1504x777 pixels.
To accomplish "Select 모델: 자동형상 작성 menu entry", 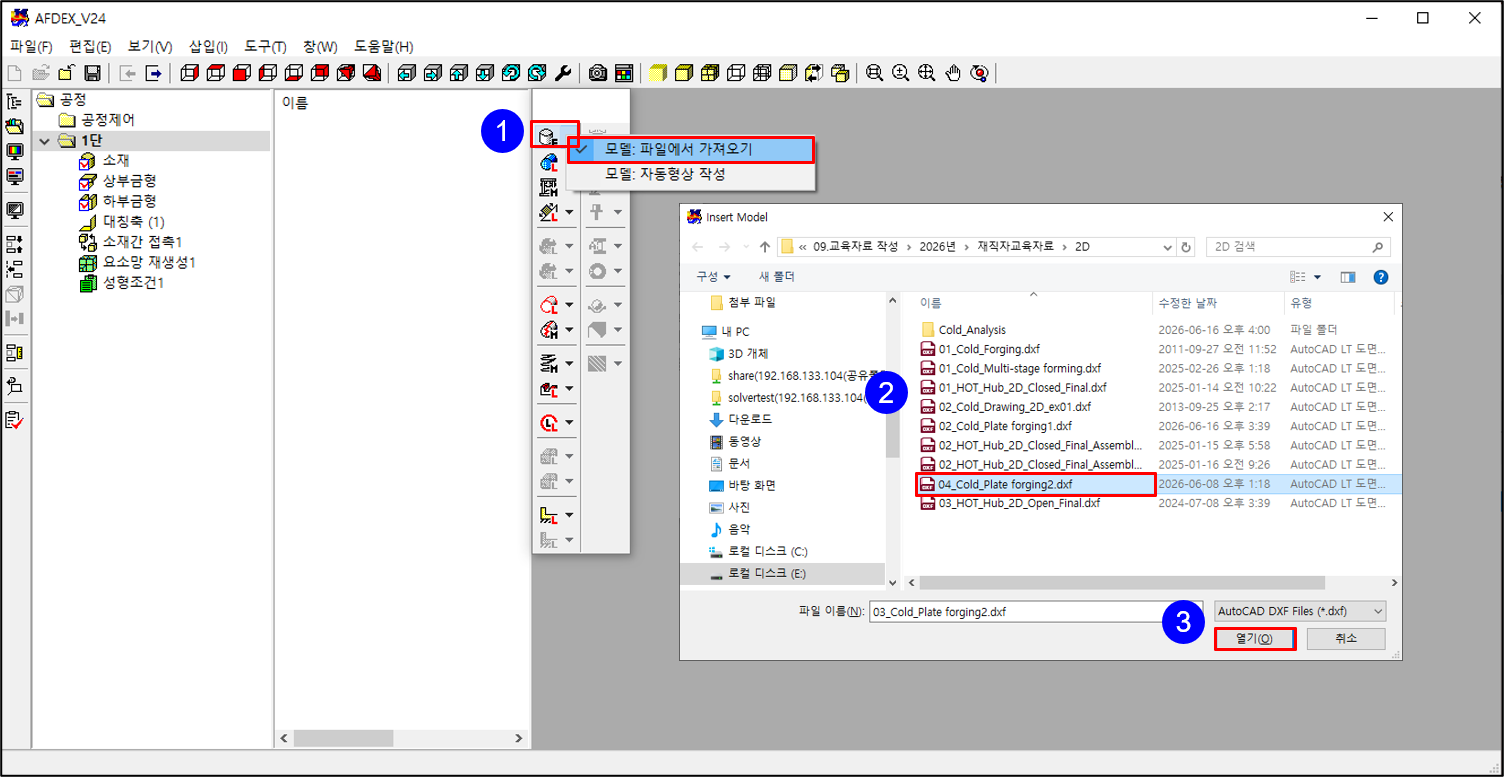I will click(690, 174).
